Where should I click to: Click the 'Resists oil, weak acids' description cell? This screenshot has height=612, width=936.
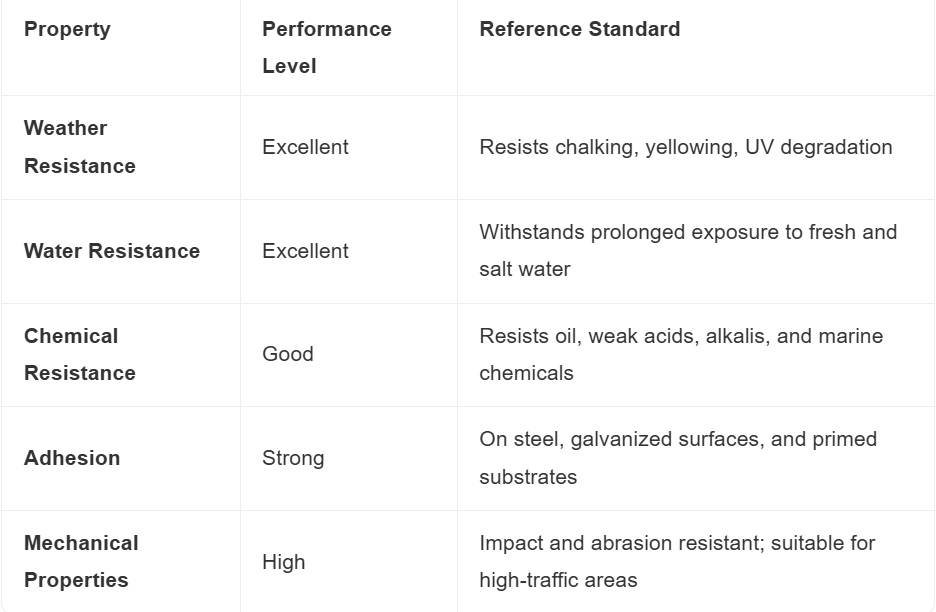(680, 354)
